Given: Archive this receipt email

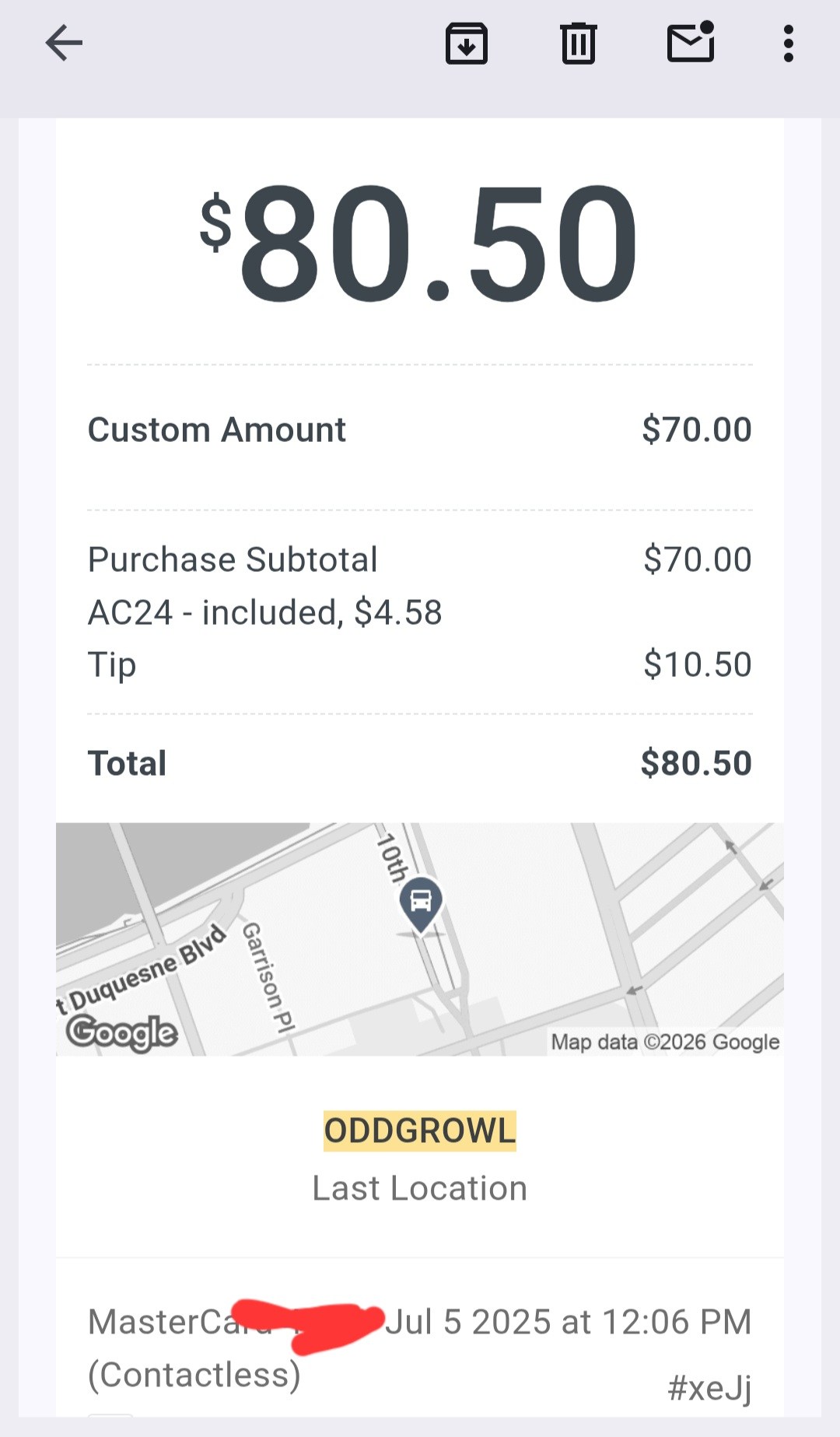Looking at the screenshot, I should [466, 44].
